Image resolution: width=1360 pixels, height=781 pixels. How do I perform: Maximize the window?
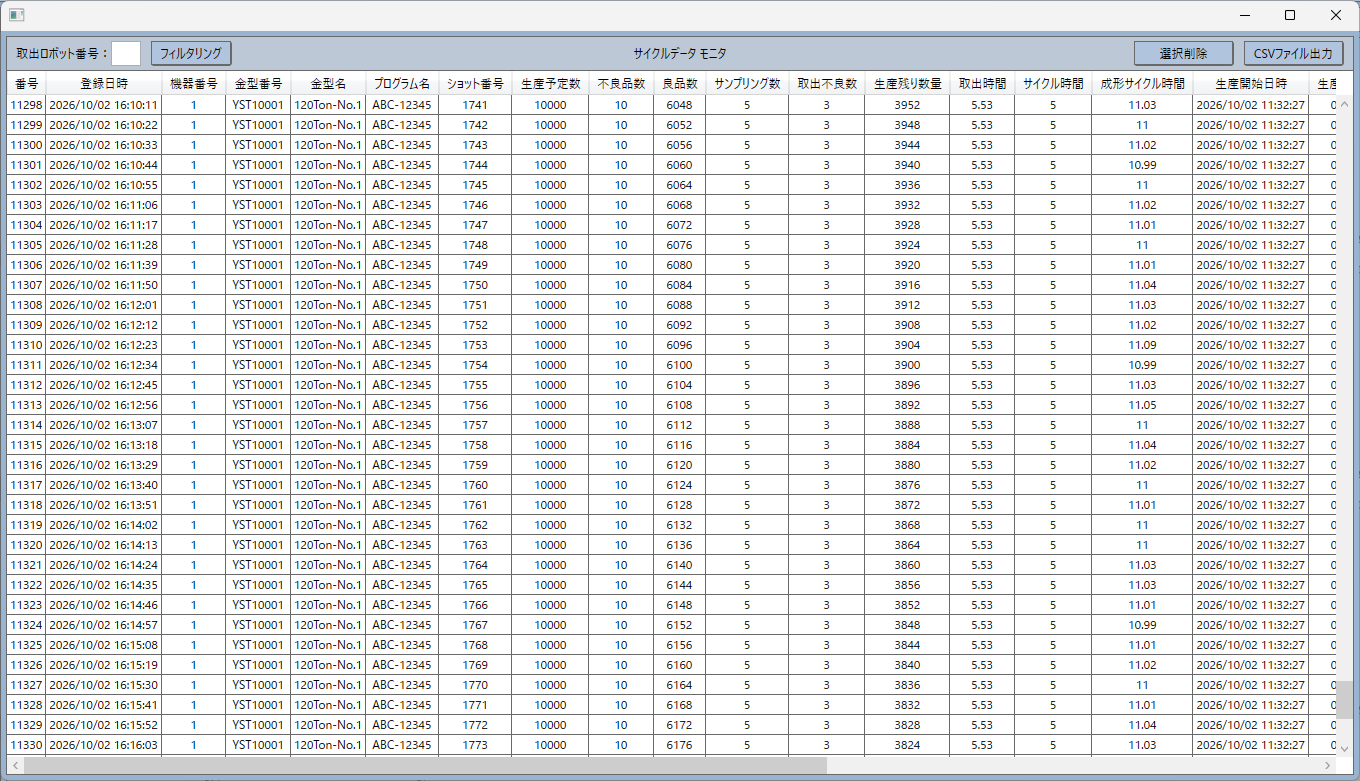point(1290,15)
